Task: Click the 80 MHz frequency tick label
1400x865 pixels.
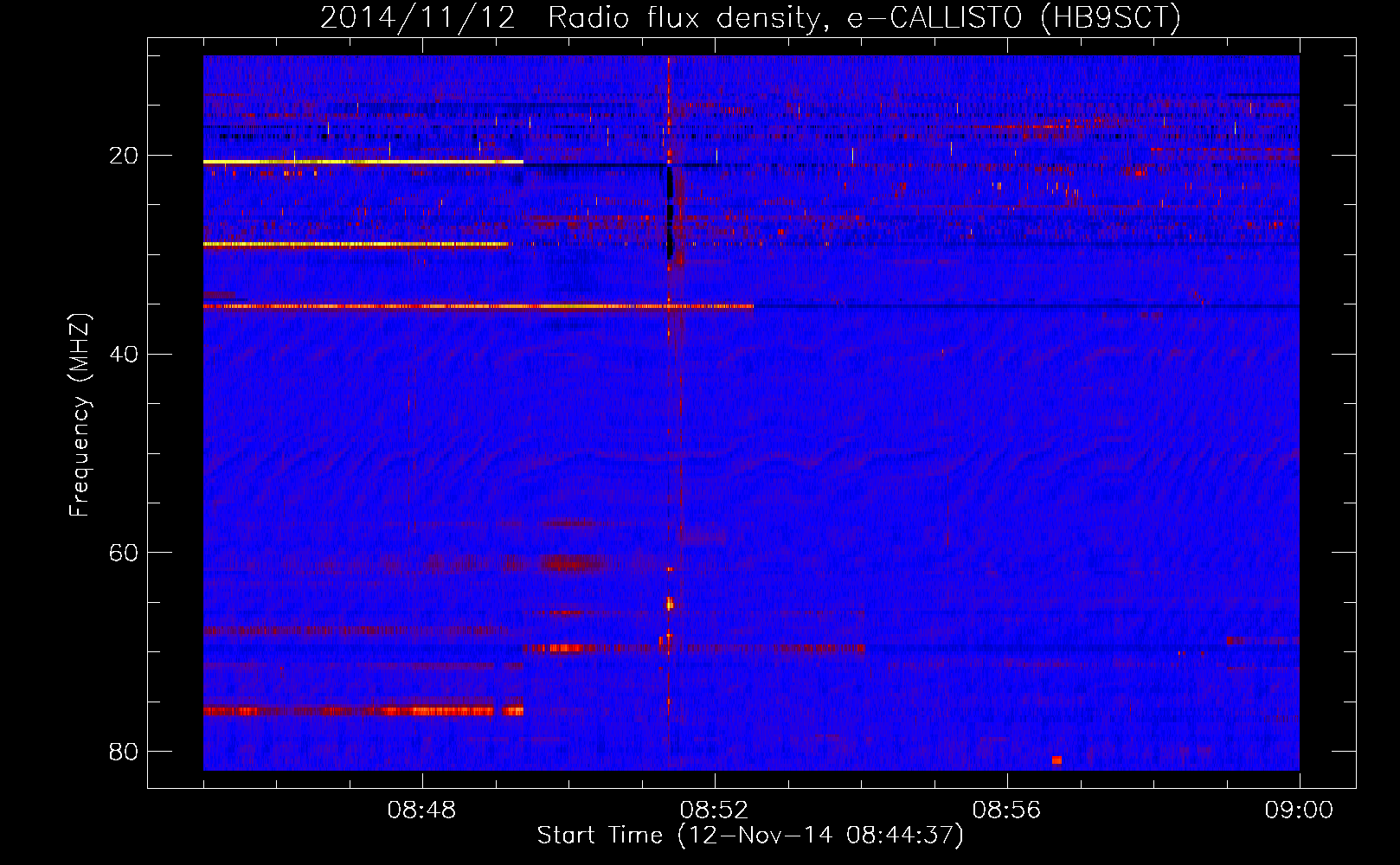Action: pos(124,751)
